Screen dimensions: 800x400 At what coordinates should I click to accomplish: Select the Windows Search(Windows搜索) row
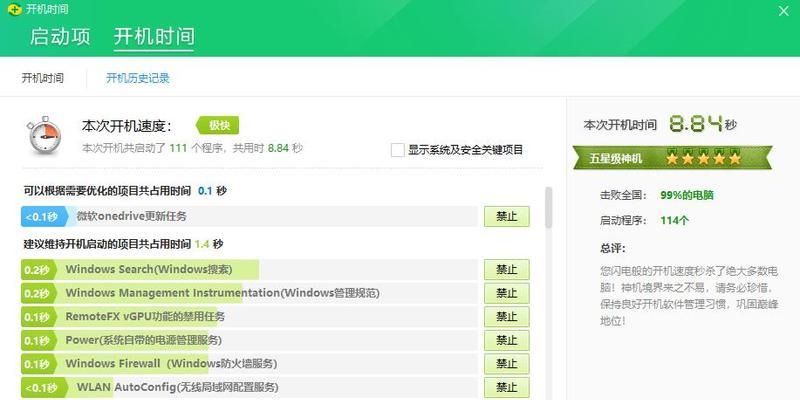[249, 270]
